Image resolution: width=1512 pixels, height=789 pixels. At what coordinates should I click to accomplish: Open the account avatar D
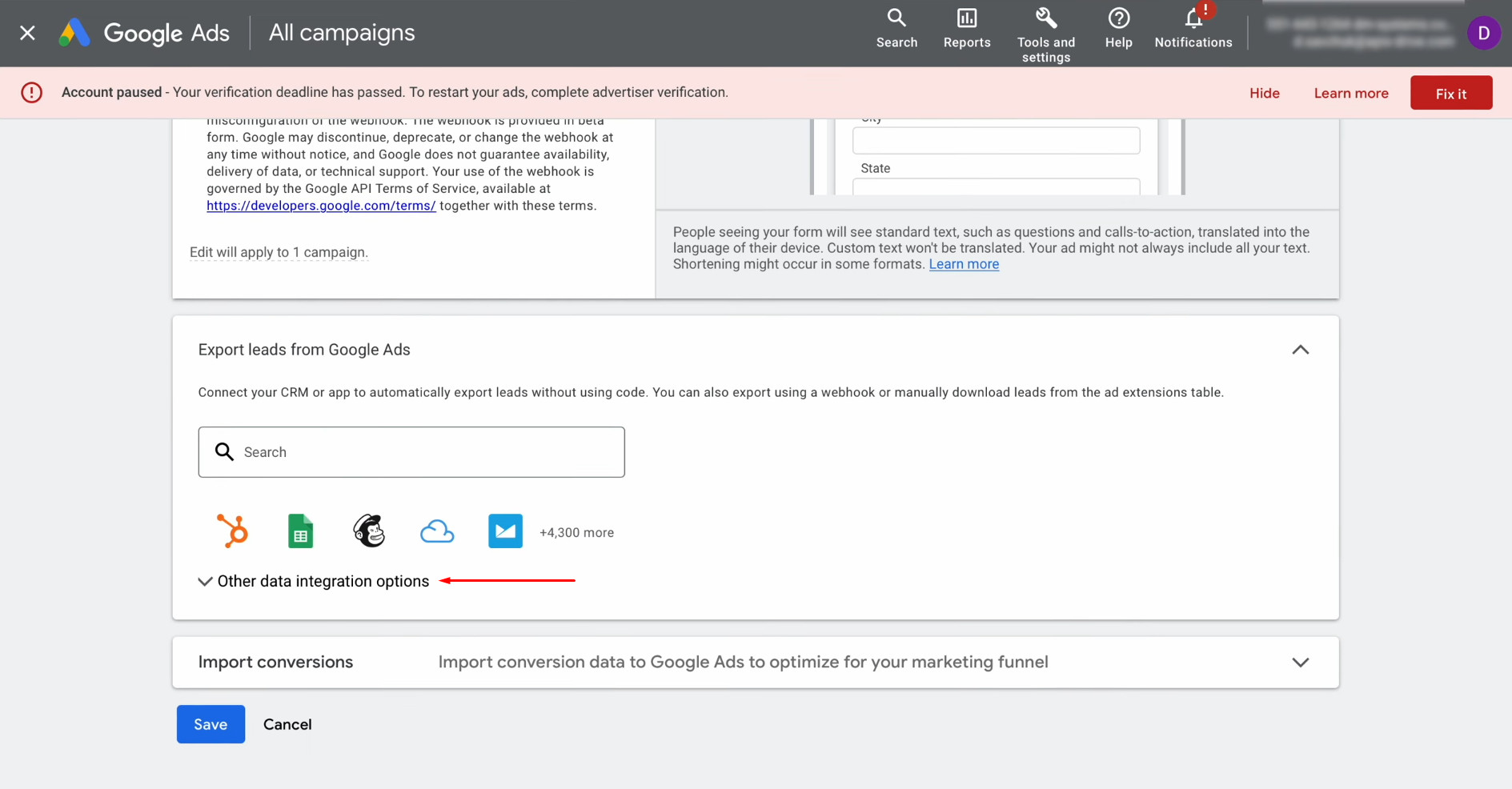[x=1483, y=33]
